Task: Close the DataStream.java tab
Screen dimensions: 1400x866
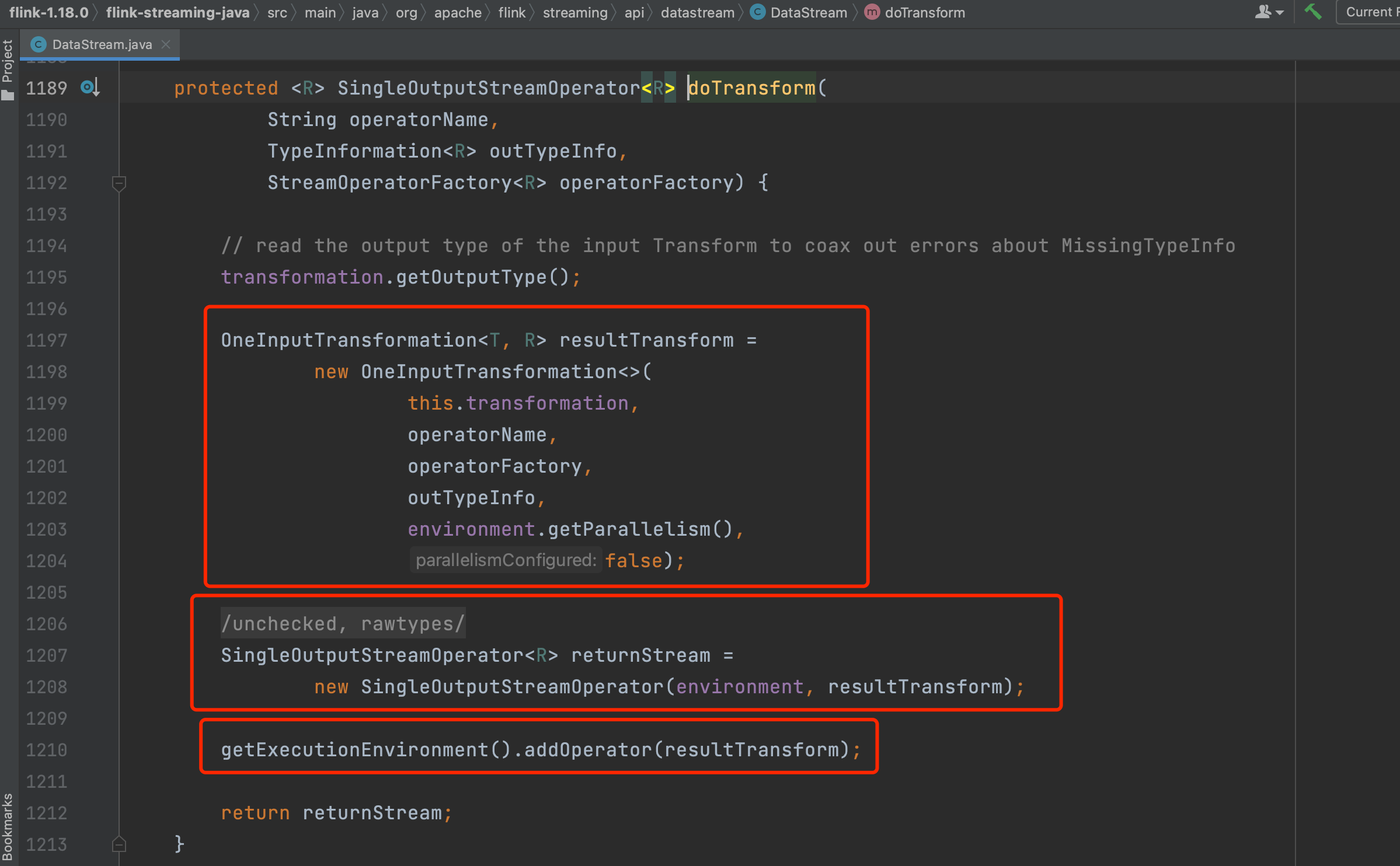Action: tap(166, 44)
